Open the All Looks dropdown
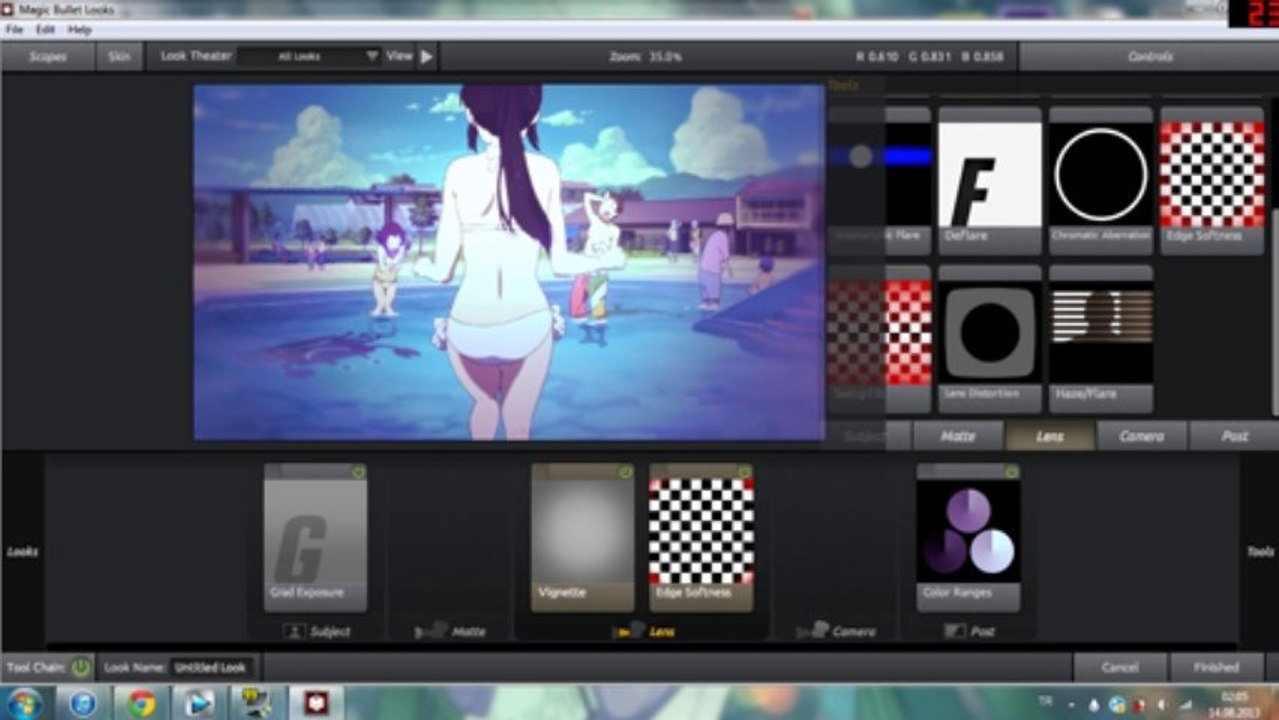 click(308, 57)
